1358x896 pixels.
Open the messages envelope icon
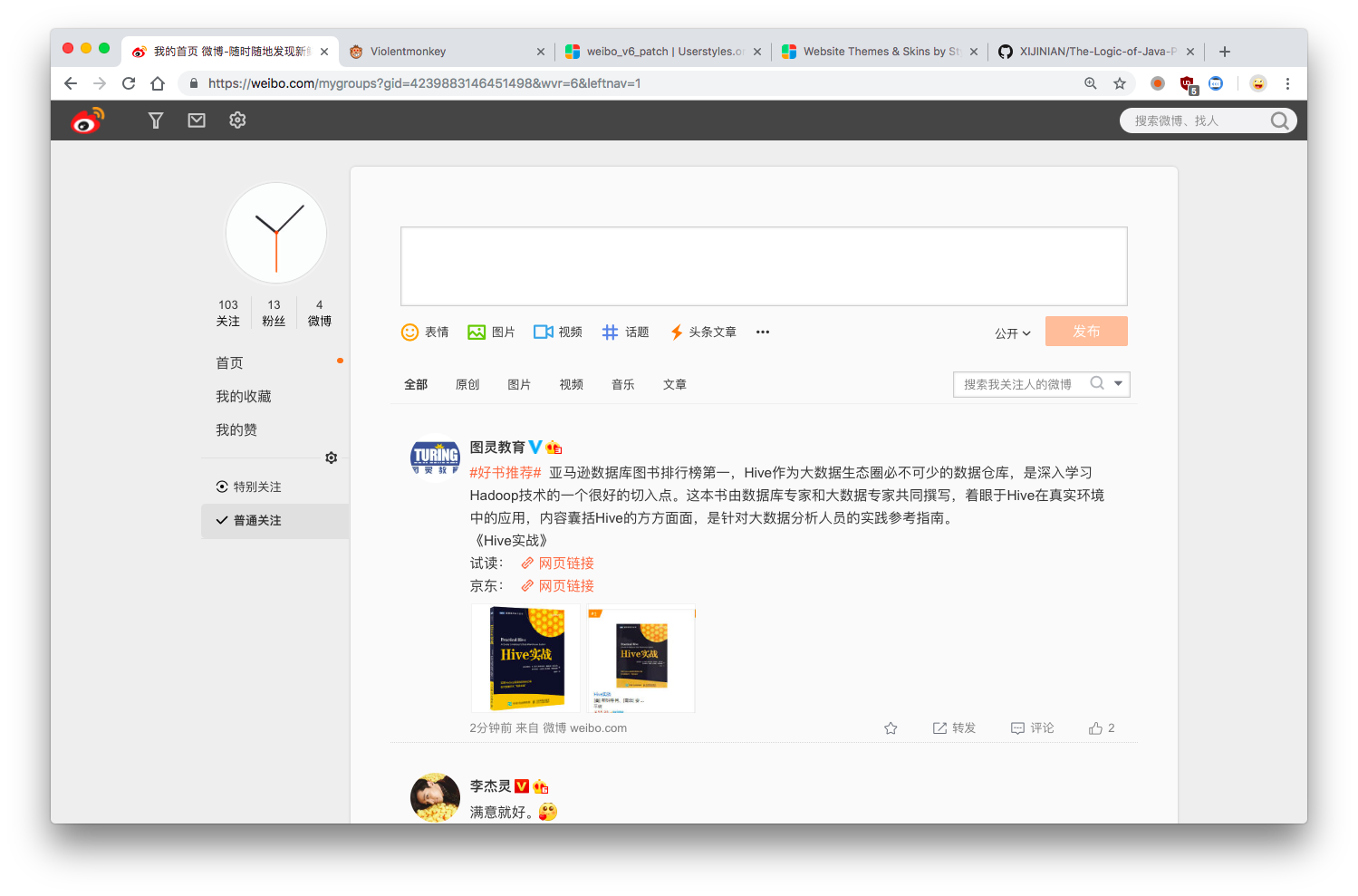(197, 120)
